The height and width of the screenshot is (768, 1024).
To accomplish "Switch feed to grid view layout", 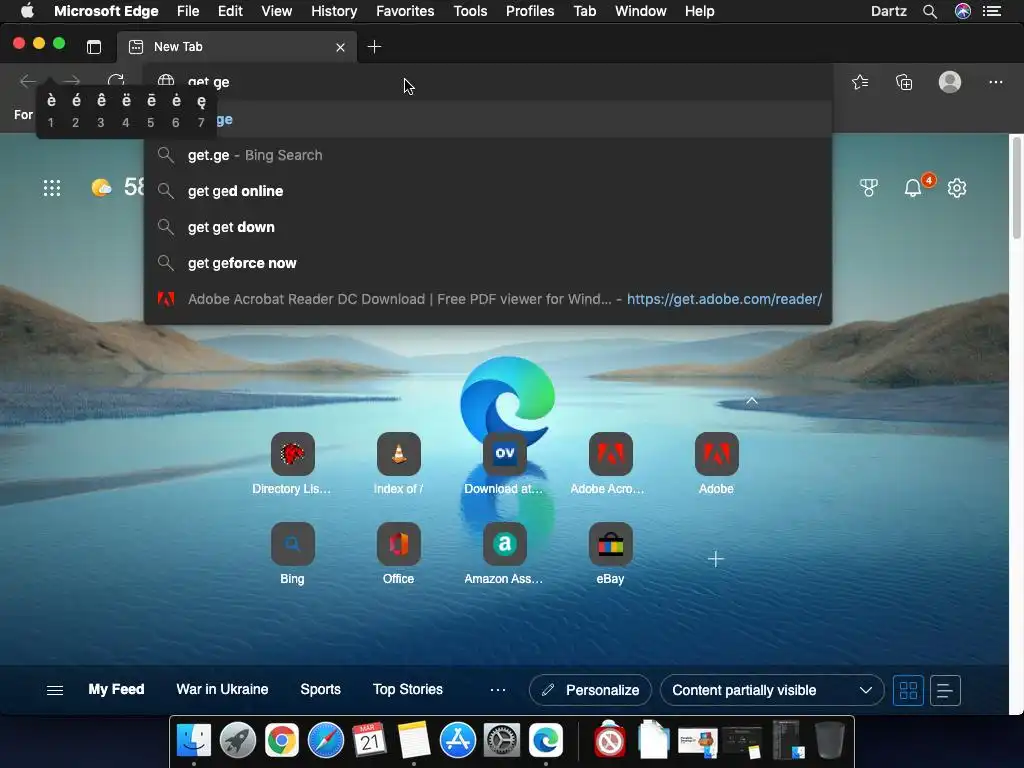I will (x=908, y=690).
